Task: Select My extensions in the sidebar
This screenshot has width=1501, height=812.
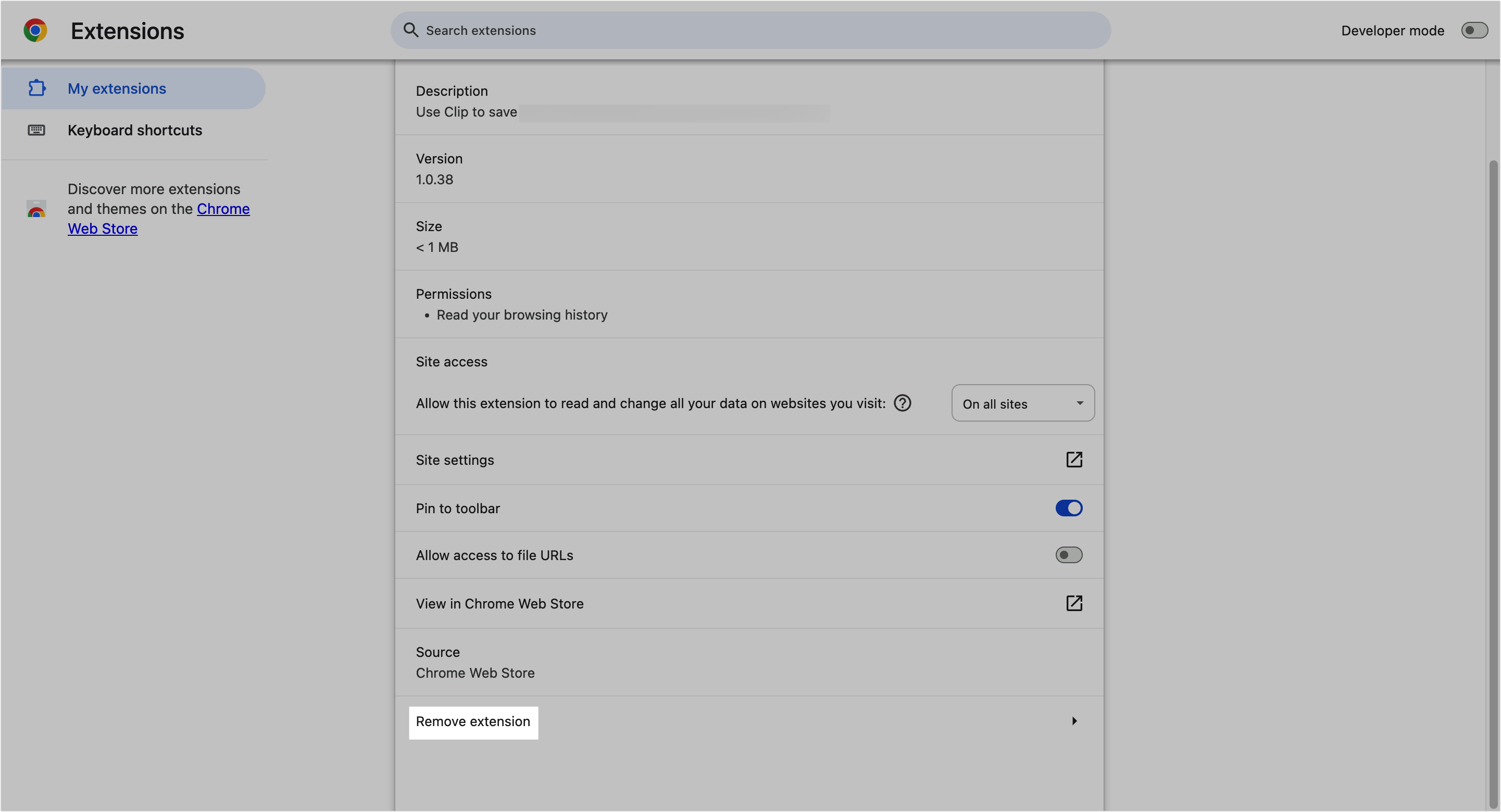Action: (x=117, y=88)
